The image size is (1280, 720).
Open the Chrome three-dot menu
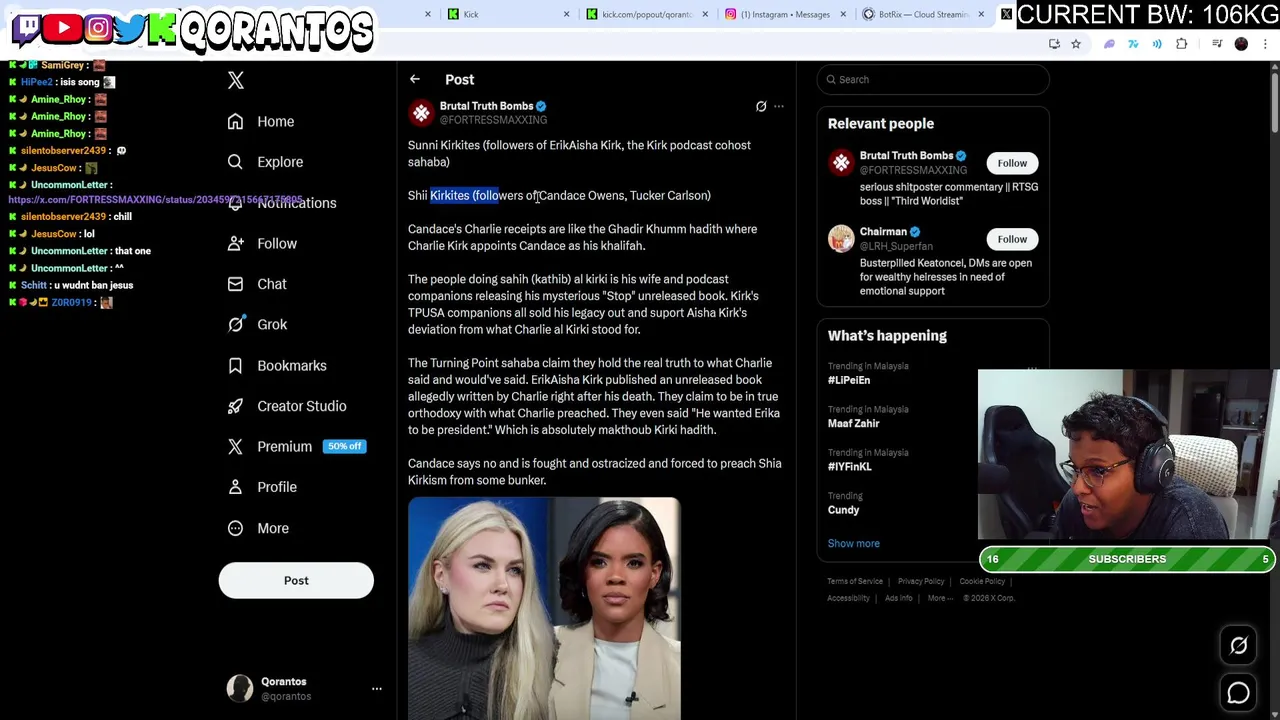tap(1266, 44)
